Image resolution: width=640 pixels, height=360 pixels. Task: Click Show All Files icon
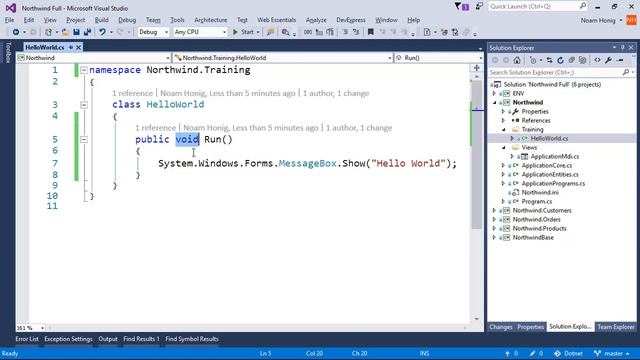click(x=582, y=60)
